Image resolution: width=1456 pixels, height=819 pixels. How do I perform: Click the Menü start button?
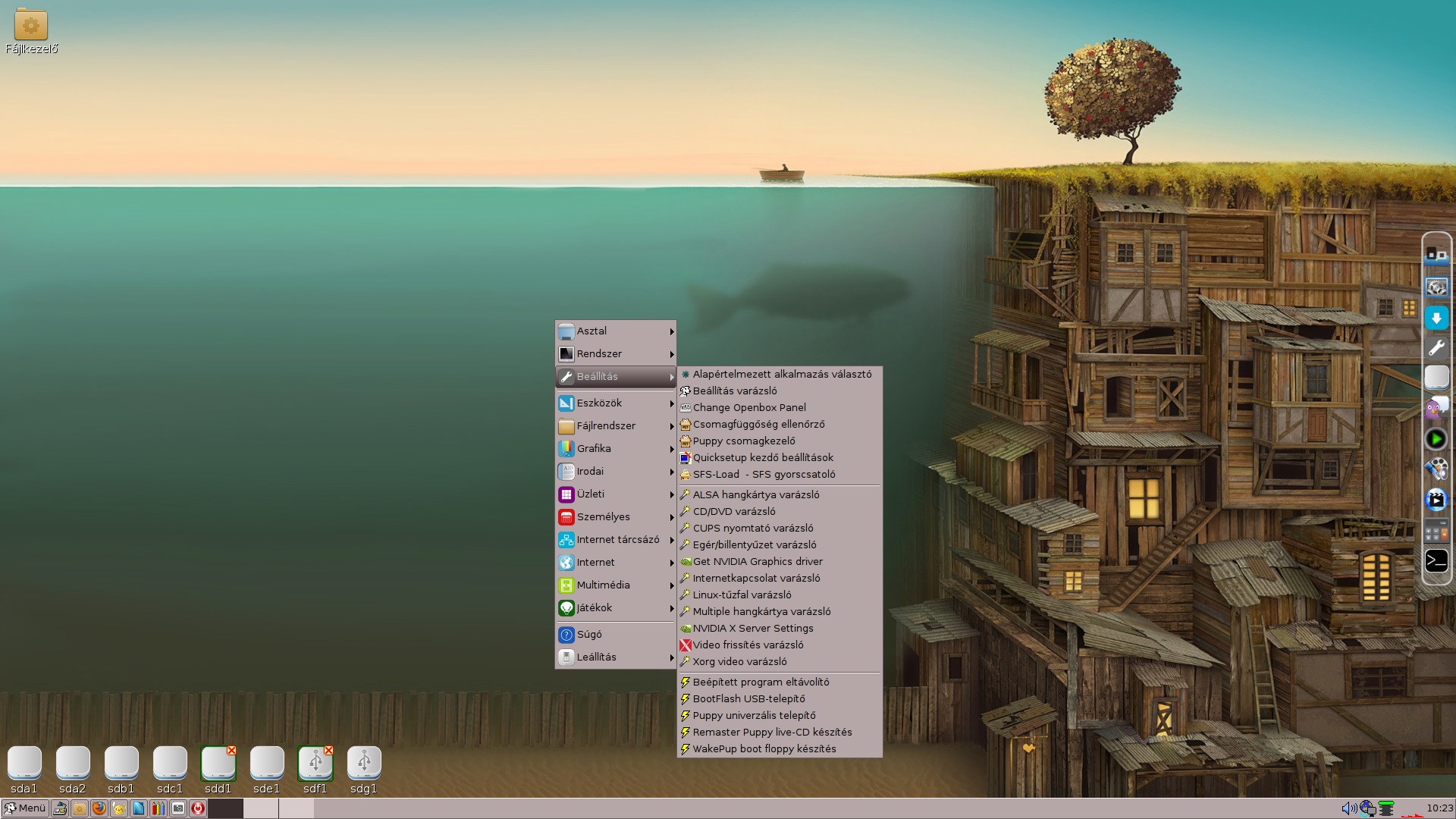coord(25,808)
